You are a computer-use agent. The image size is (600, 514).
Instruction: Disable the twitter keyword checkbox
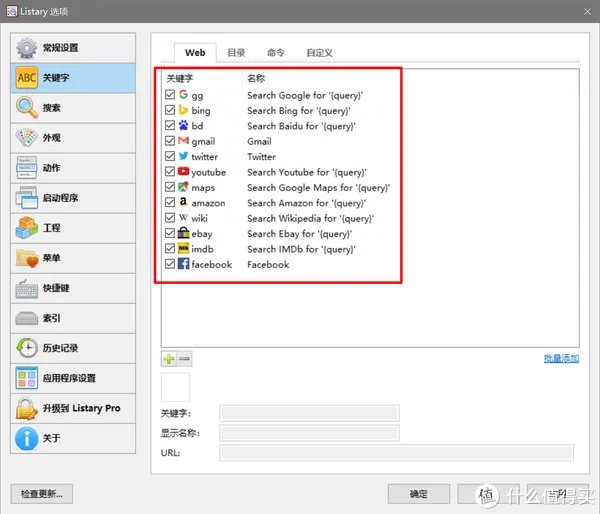(x=170, y=156)
